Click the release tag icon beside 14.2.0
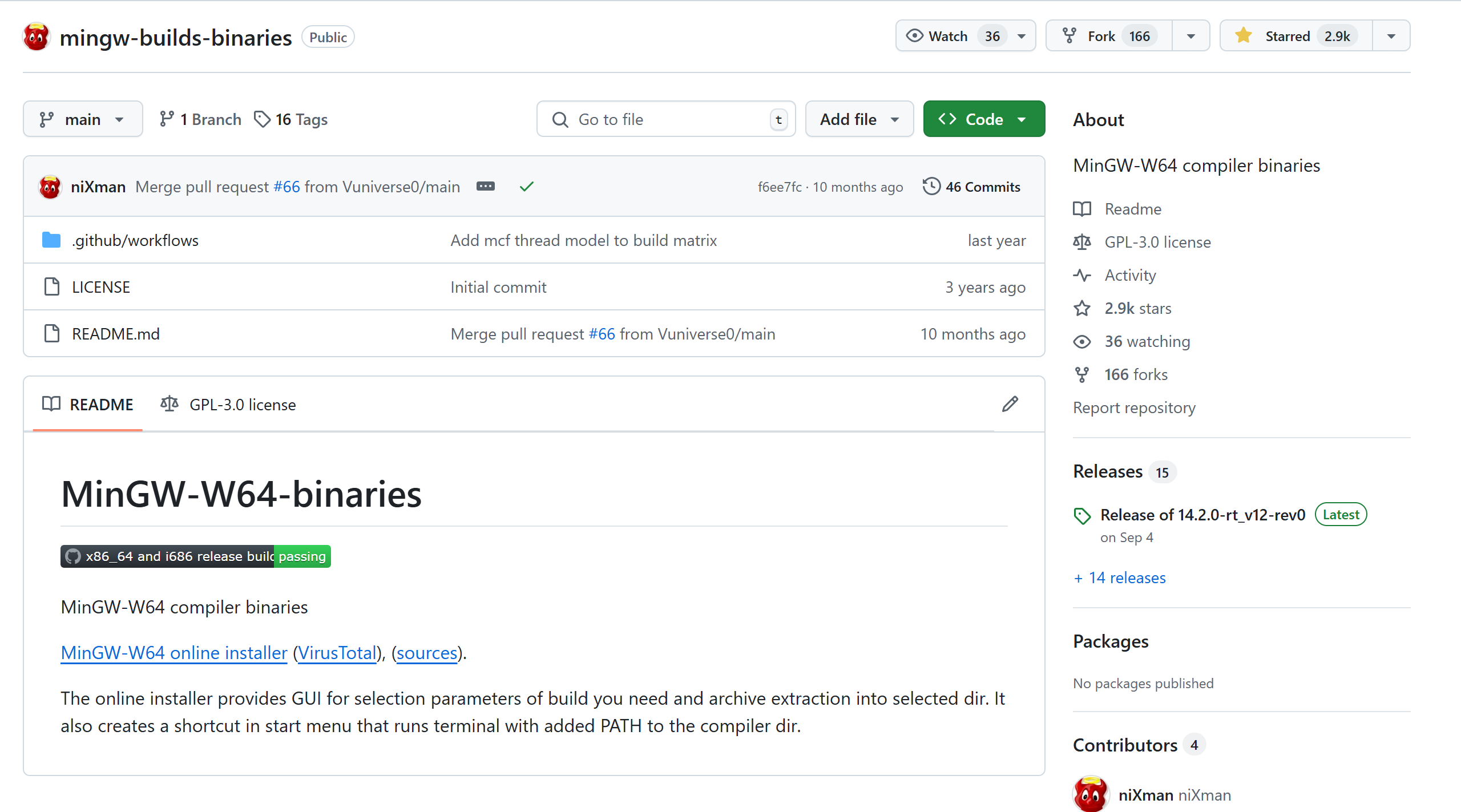Viewport: 1461px width, 812px height. click(x=1081, y=516)
